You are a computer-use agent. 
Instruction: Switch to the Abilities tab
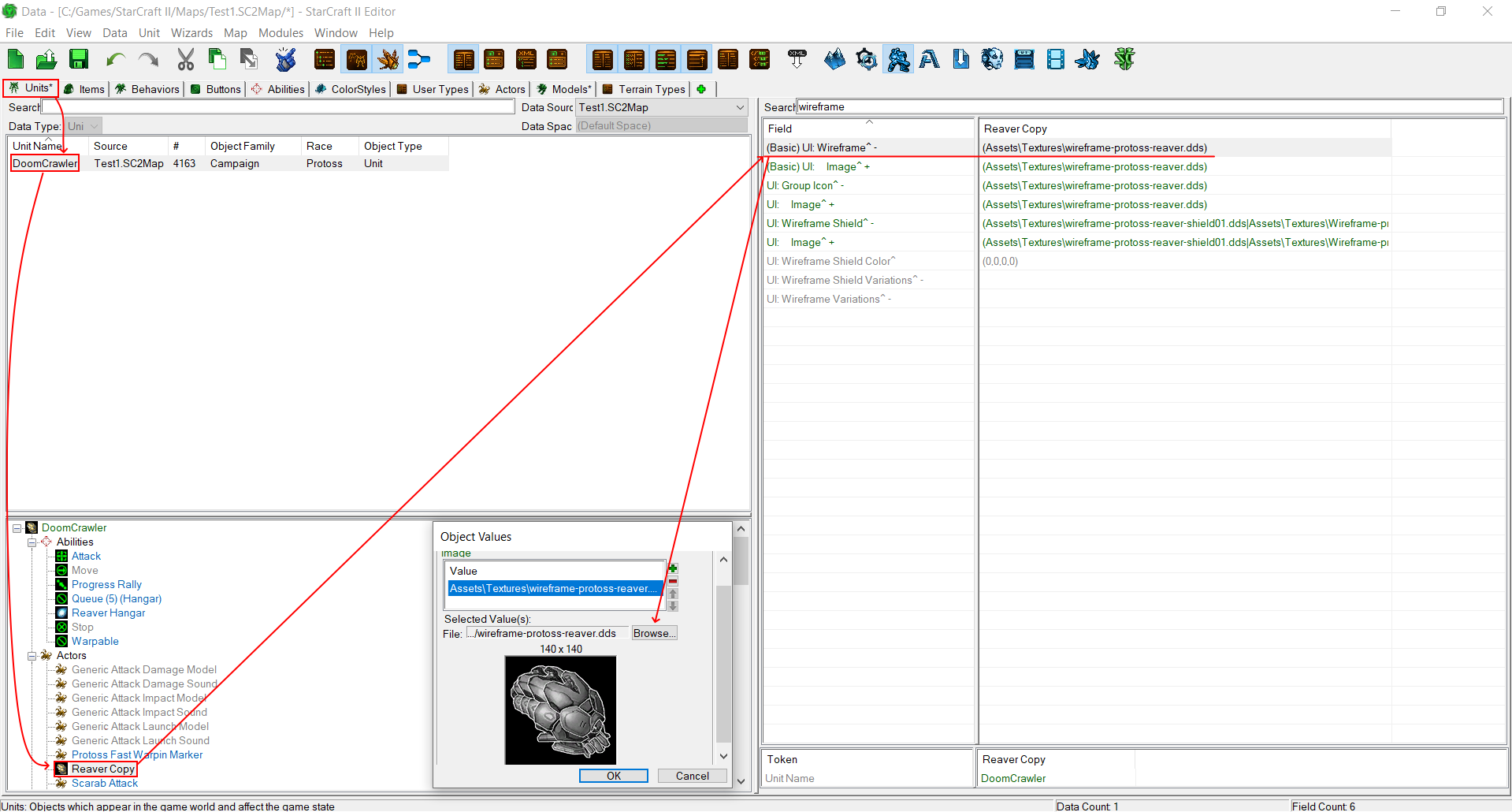[x=278, y=89]
